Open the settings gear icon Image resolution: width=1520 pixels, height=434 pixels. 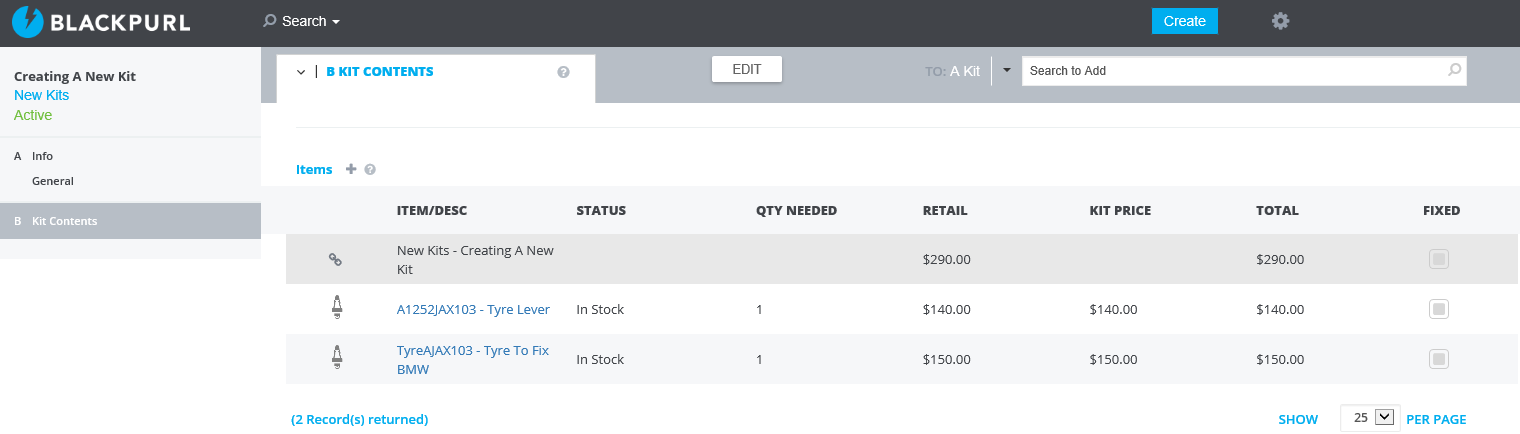pos(1280,21)
